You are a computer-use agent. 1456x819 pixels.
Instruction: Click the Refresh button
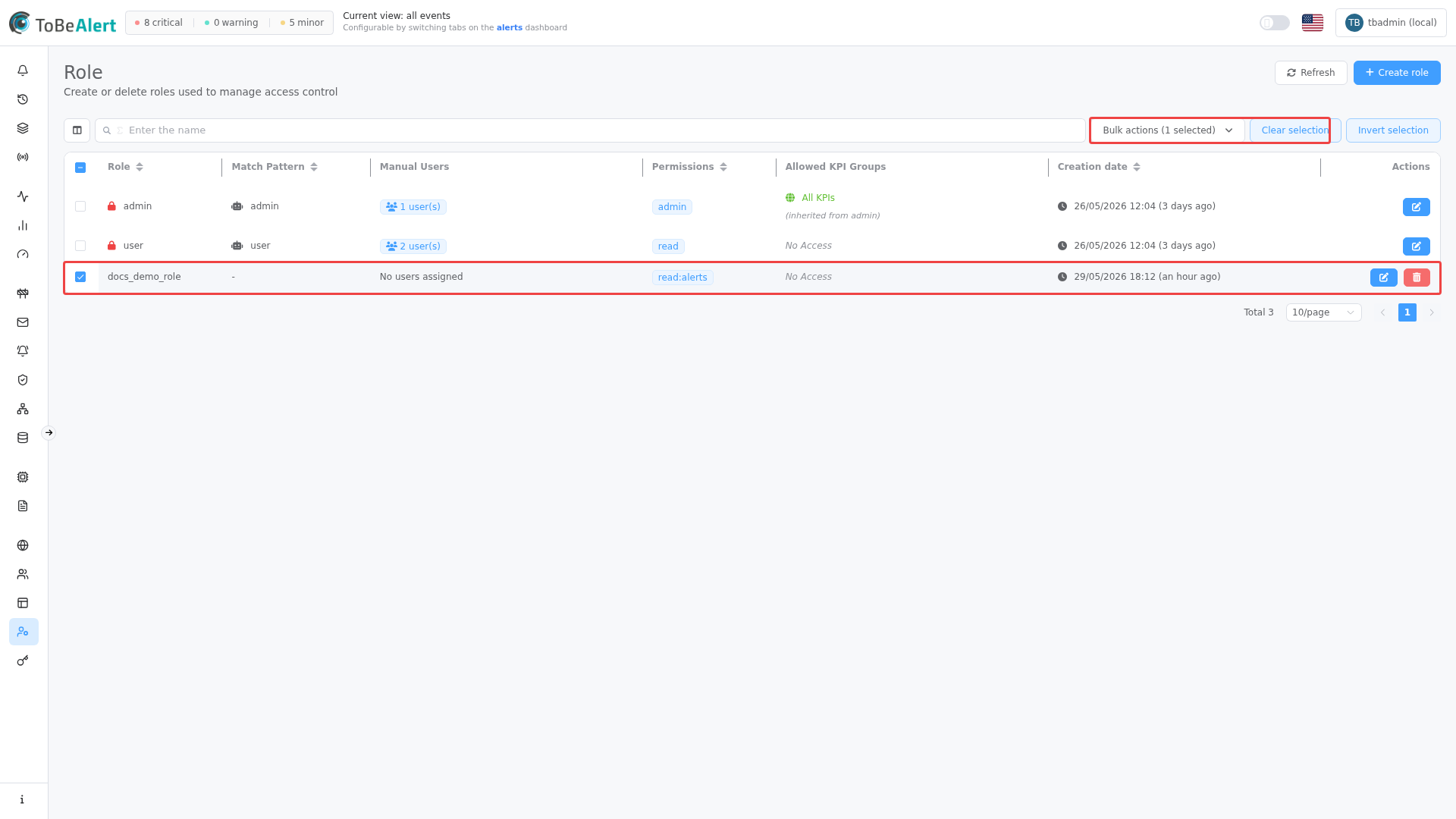coord(1310,73)
